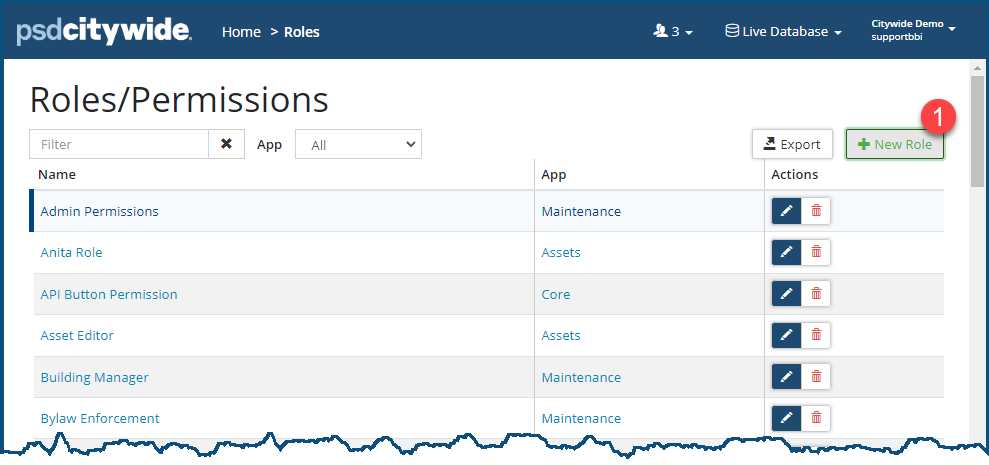Expand the Live Database menu
Image resolution: width=989 pixels, height=465 pixels.
click(x=783, y=31)
